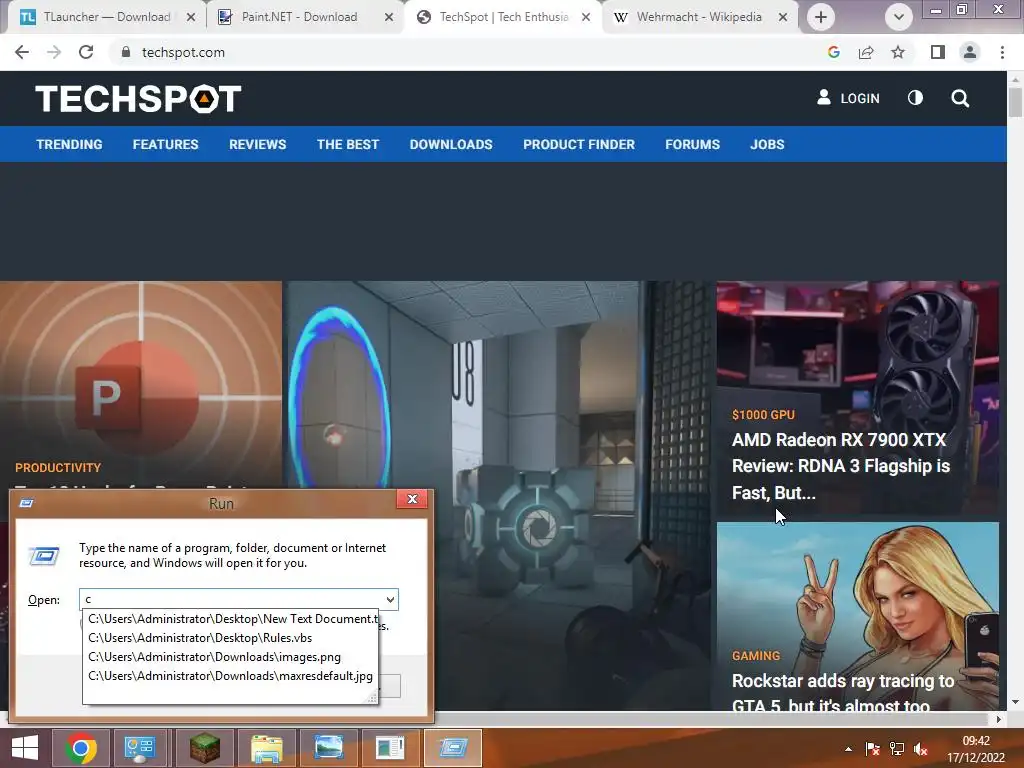This screenshot has width=1024, height=768.
Task: Click the Open text field in Run dialog
Action: click(231, 600)
